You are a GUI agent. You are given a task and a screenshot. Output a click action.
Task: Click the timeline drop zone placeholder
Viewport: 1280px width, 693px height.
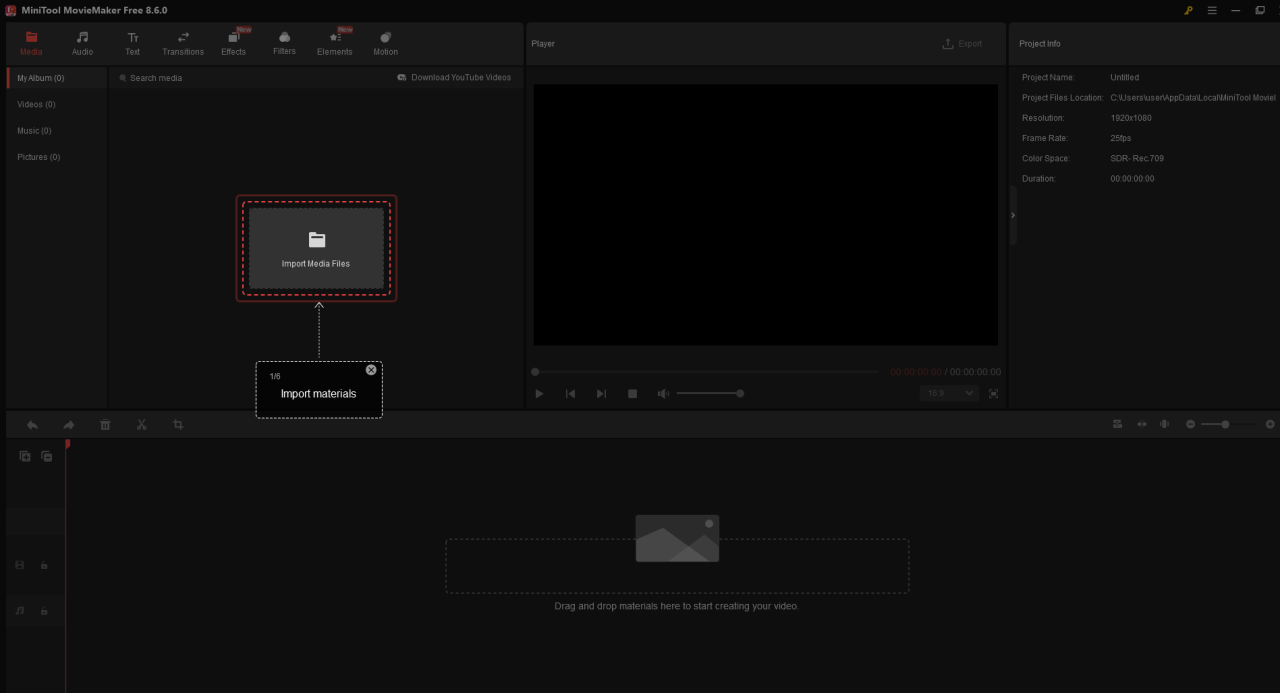click(677, 566)
